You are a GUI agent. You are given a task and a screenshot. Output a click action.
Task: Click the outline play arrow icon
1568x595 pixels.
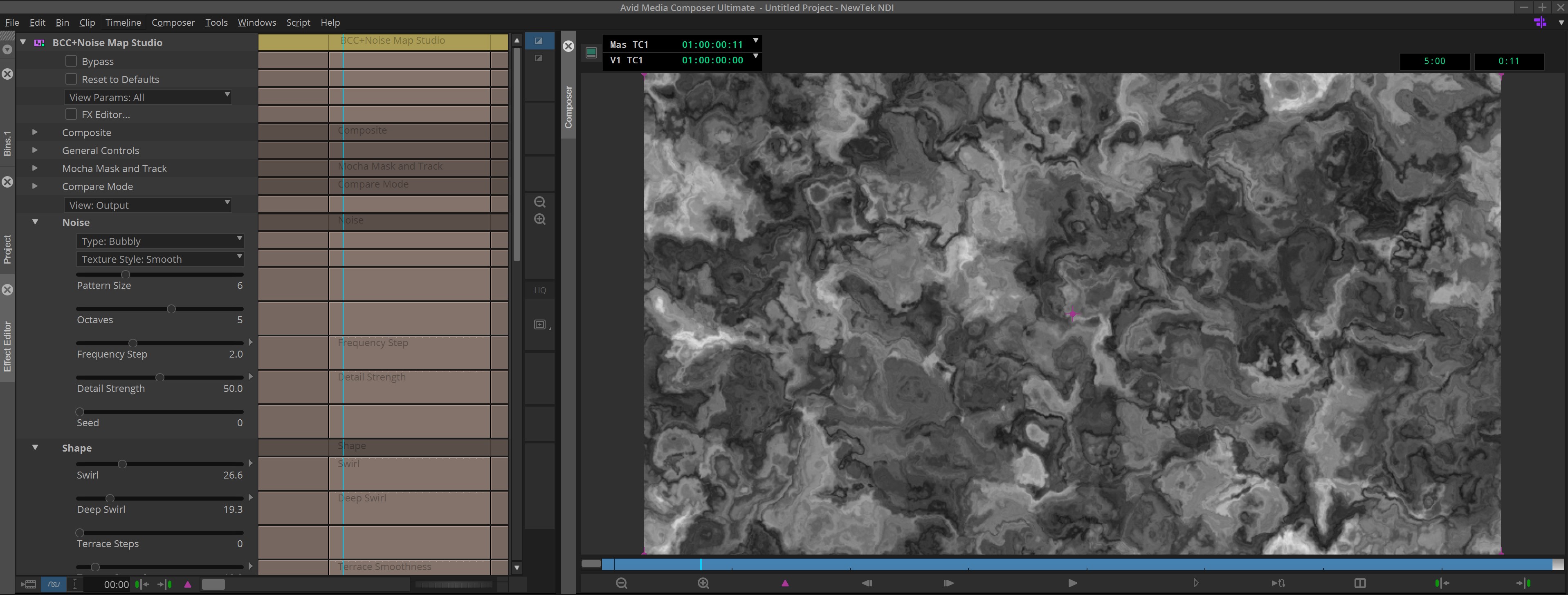pyautogui.click(x=1196, y=583)
